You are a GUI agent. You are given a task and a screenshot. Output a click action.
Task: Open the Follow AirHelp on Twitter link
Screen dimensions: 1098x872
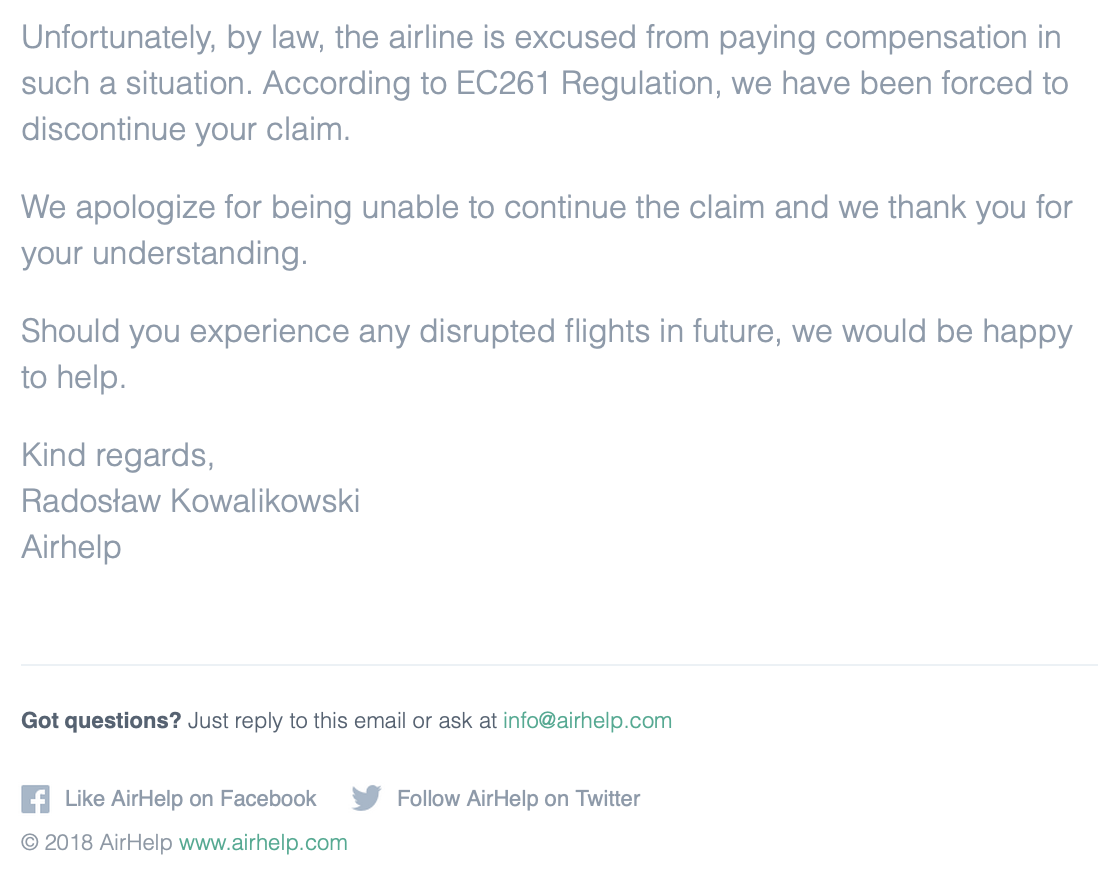point(518,799)
